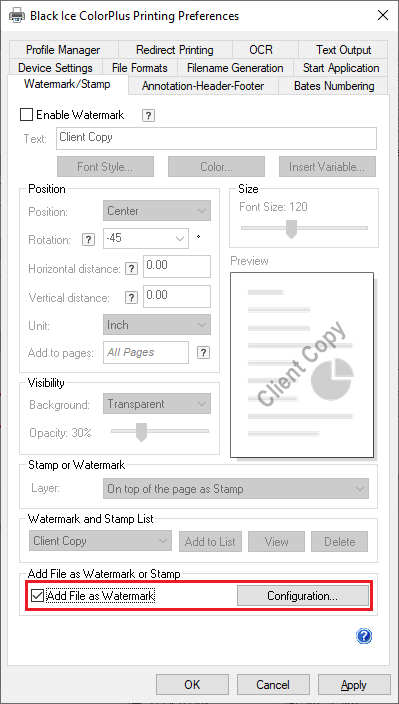Go to the Device Settings tab
The width and height of the screenshot is (399, 704).
click(x=55, y=68)
